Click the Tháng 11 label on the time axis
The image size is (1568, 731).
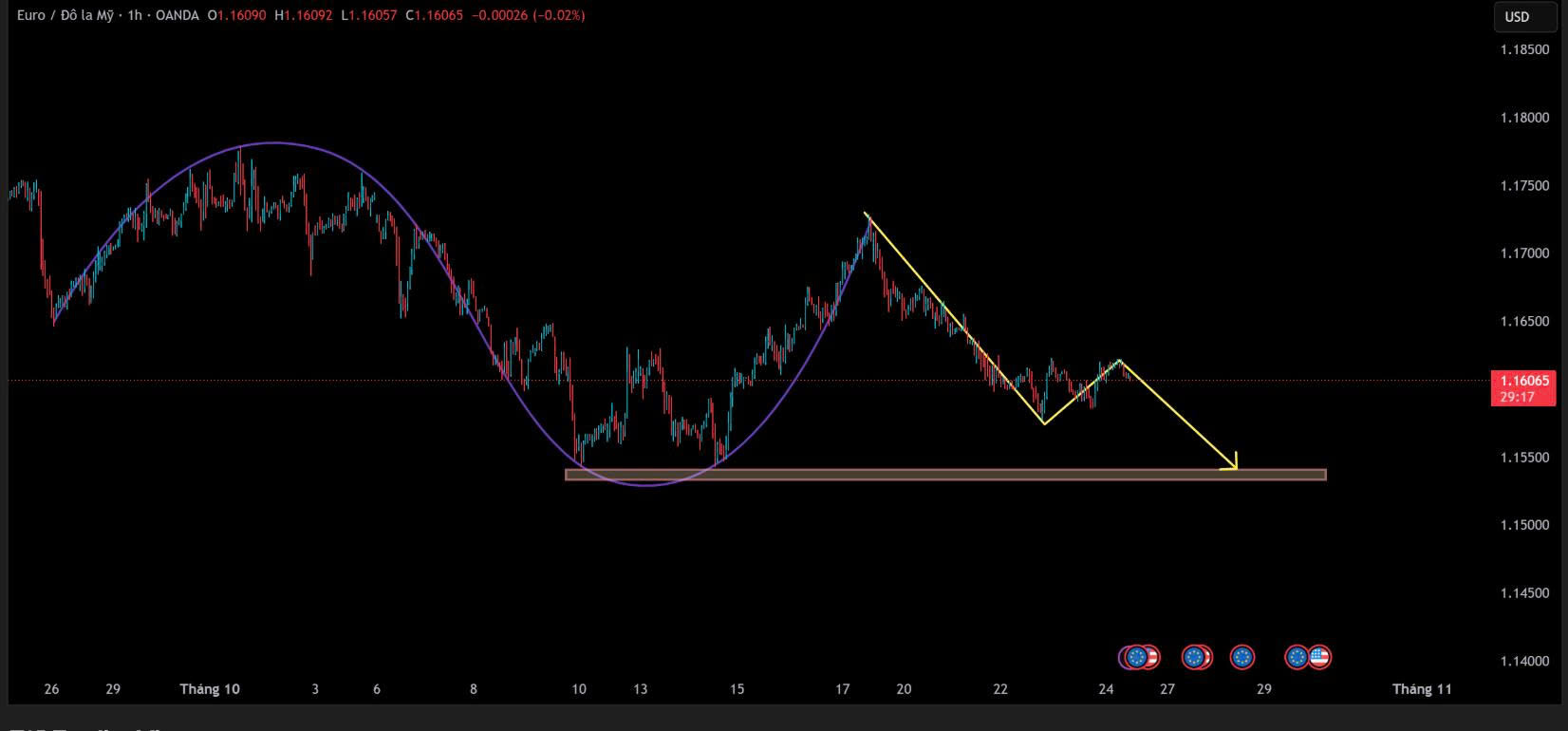[x=1421, y=689]
